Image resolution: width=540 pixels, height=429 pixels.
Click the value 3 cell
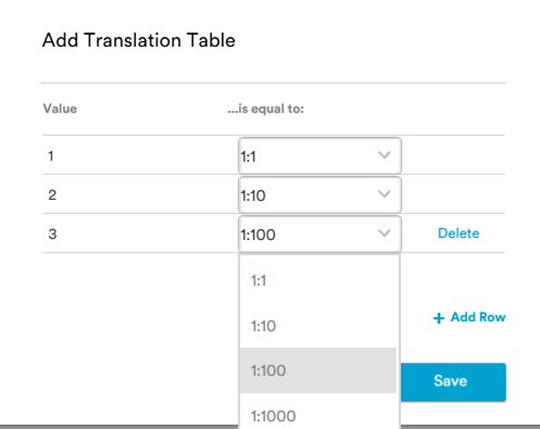click(52, 234)
